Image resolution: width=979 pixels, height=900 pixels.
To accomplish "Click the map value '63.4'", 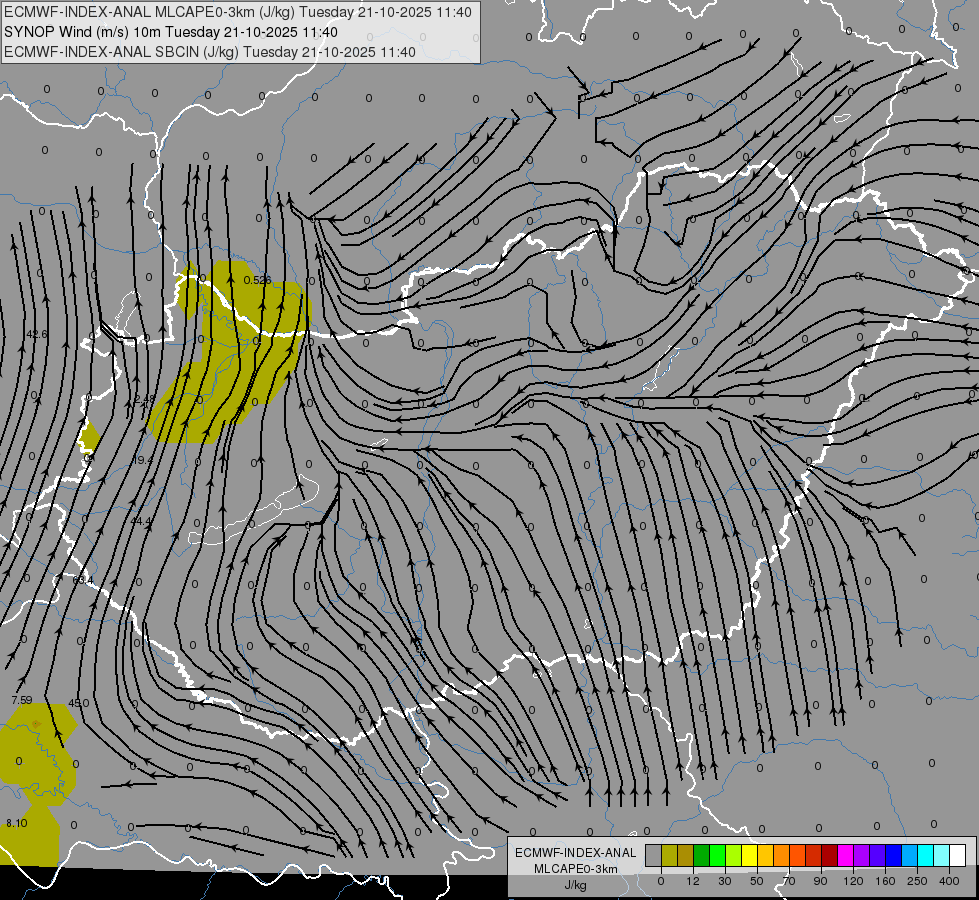I will 82,580.
